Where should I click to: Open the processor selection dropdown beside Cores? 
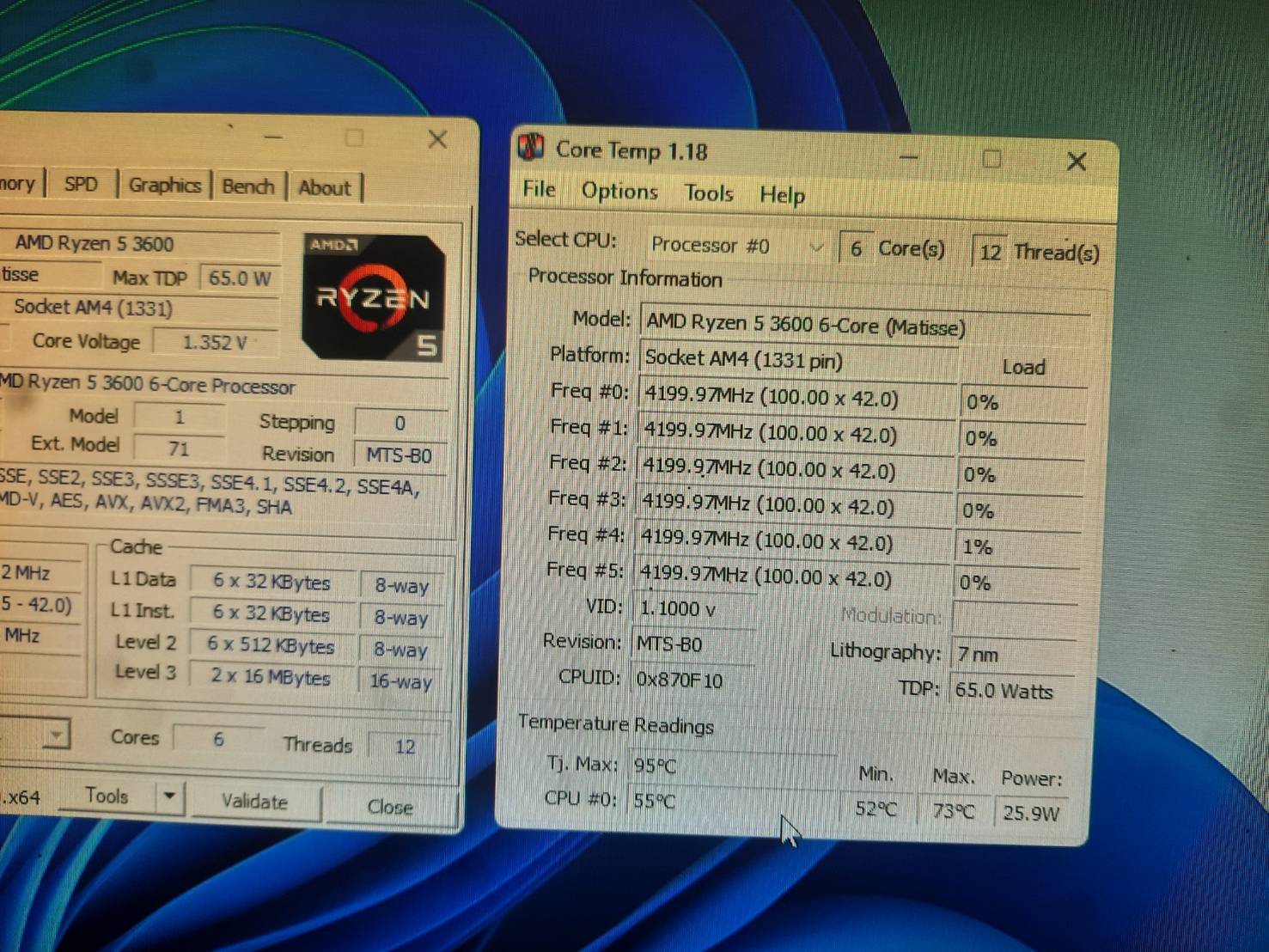click(x=56, y=735)
